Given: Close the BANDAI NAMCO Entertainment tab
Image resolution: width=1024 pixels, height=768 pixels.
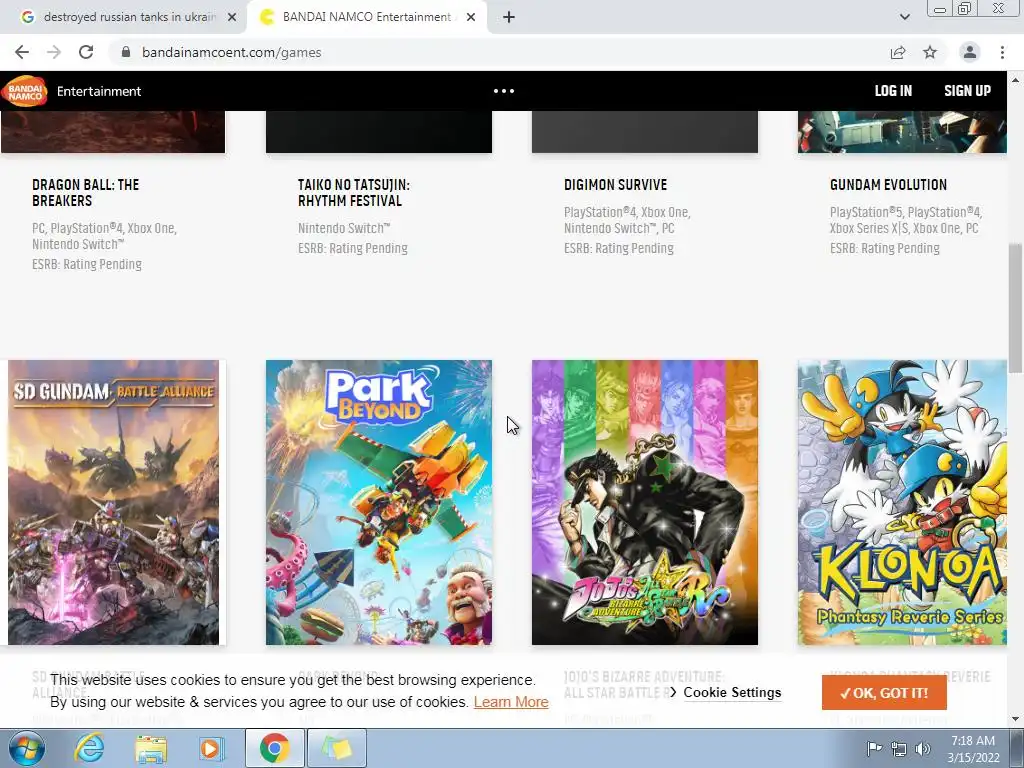Looking at the screenshot, I should (x=471, y=17).
